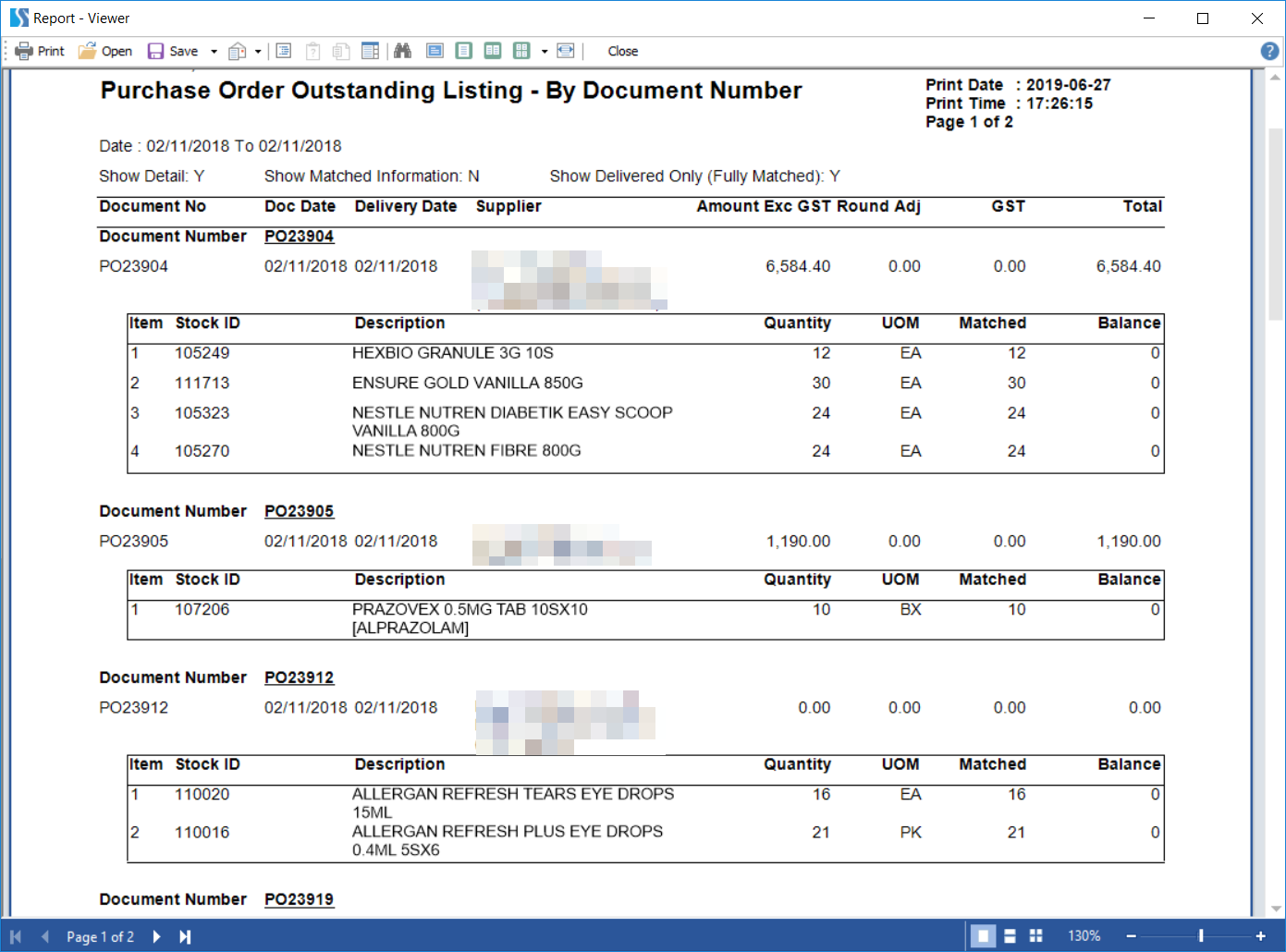Image resolution: width=1286 pixels, height=952 pixels.
Task: Open document link PO23904
Action: tap(299, 237)
